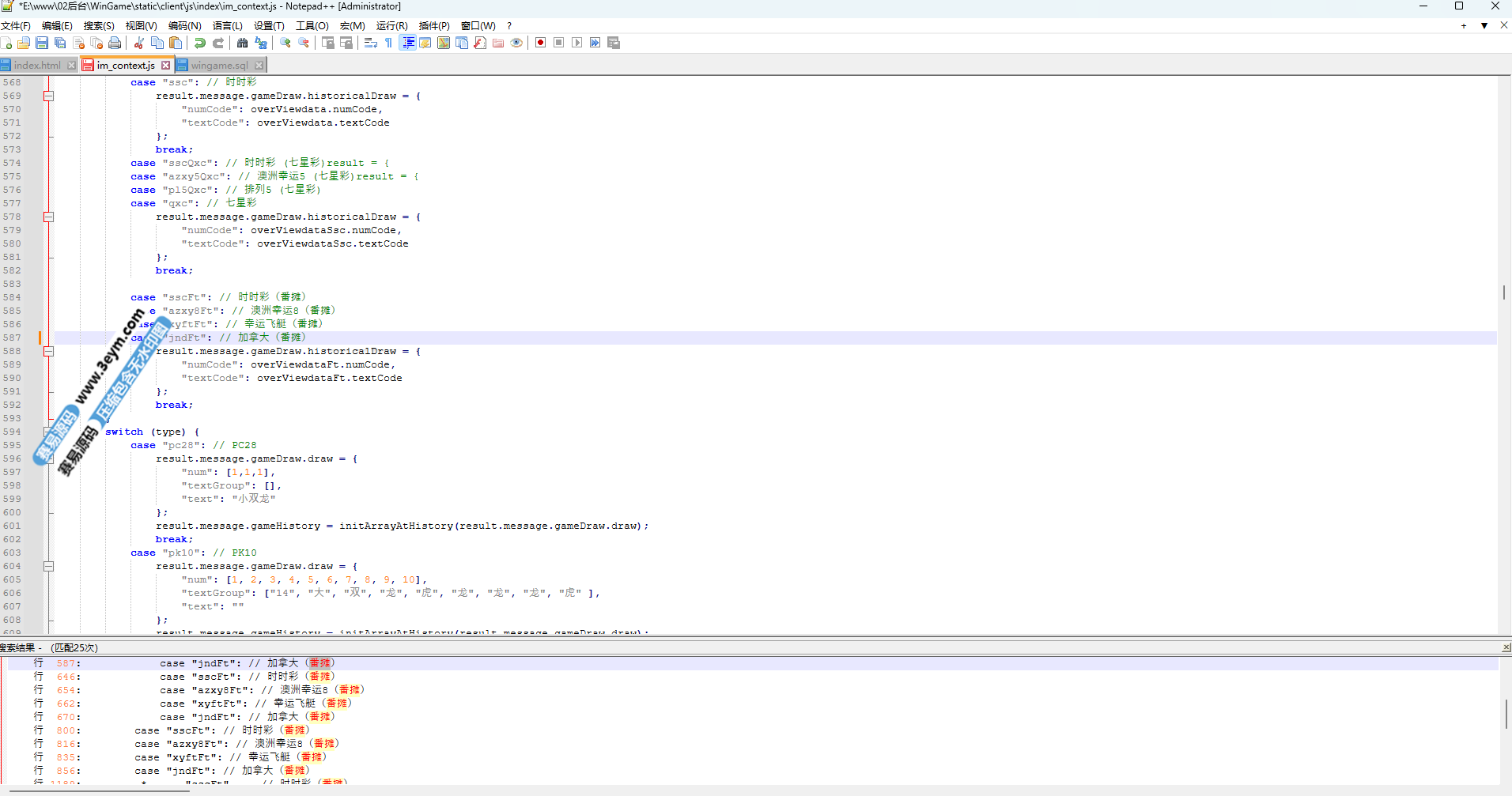Toggle show all characters pilcrow icon
The width and height of the screenshot is (1512, 796).
coord(388,43)
